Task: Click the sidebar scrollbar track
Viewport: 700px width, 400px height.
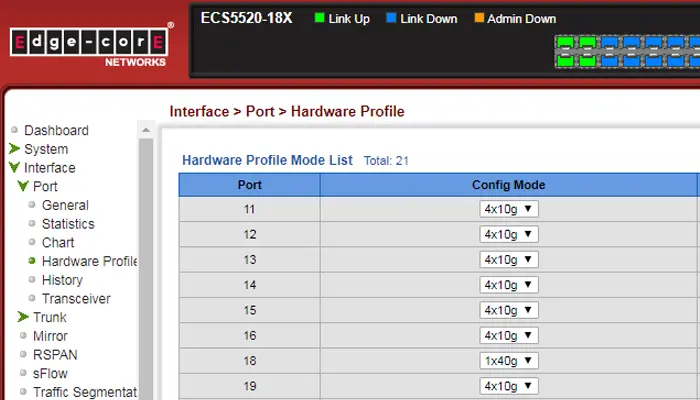Action: pos(146,268)
